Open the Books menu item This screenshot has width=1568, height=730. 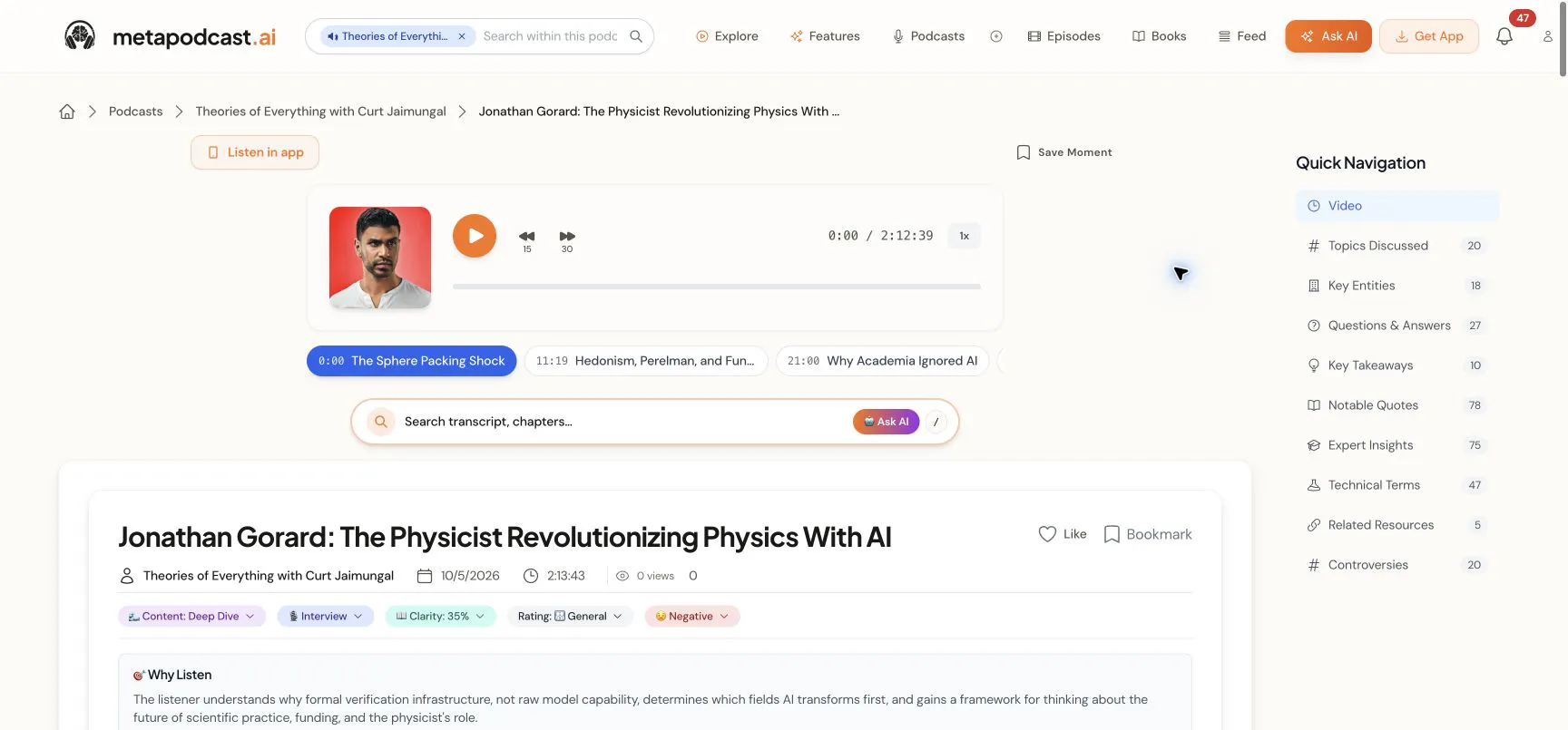point(1159,36)
